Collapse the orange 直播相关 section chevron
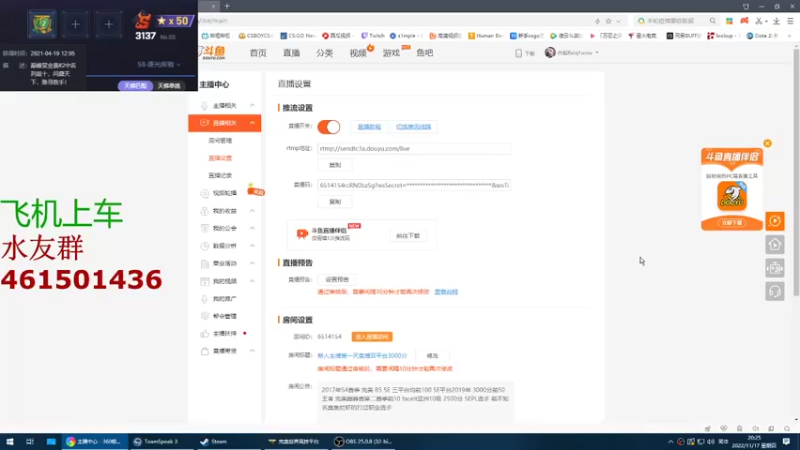The width and height of the screenshot is (800, 450). pos(252,123)
